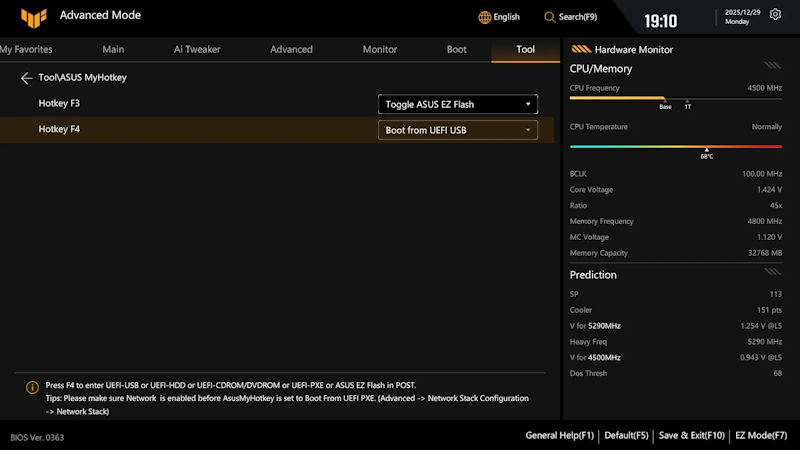The height and width of the screenshot is (450, 800).
Task: Click the CPU Frequency bar
Action: tap(676, 98)
